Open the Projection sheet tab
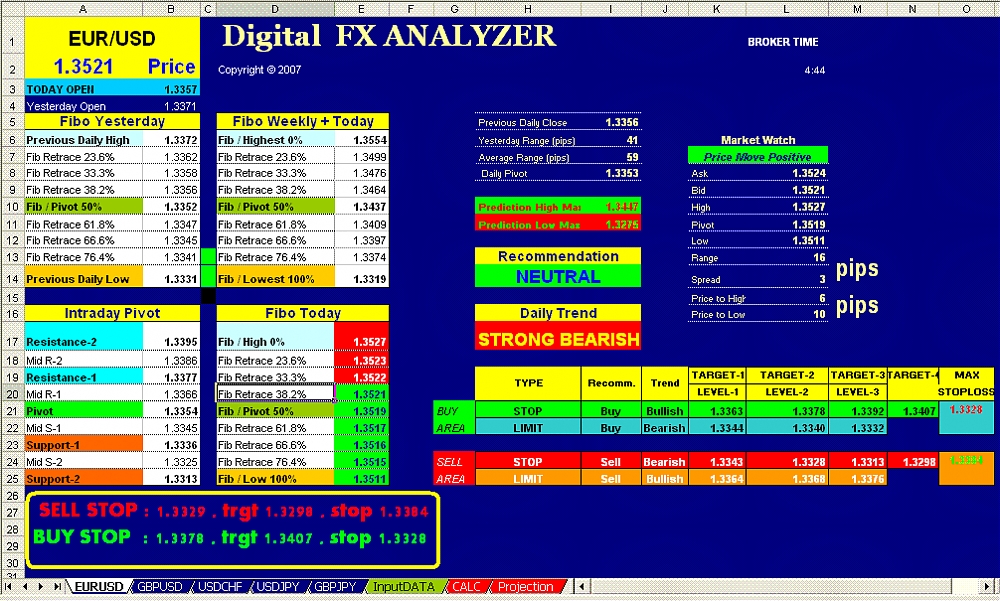 [x=525, y=587]
